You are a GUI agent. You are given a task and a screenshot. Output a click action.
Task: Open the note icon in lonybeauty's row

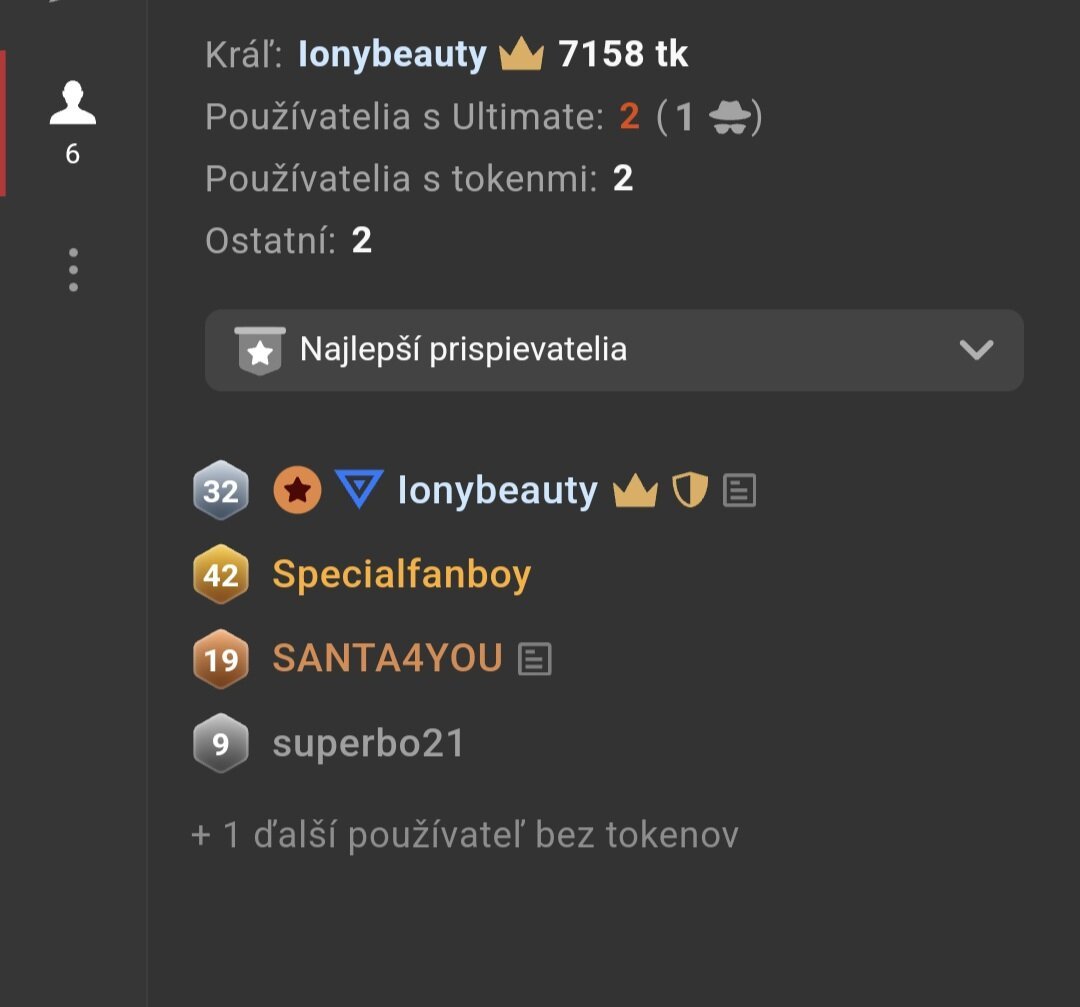pos(739,491)
